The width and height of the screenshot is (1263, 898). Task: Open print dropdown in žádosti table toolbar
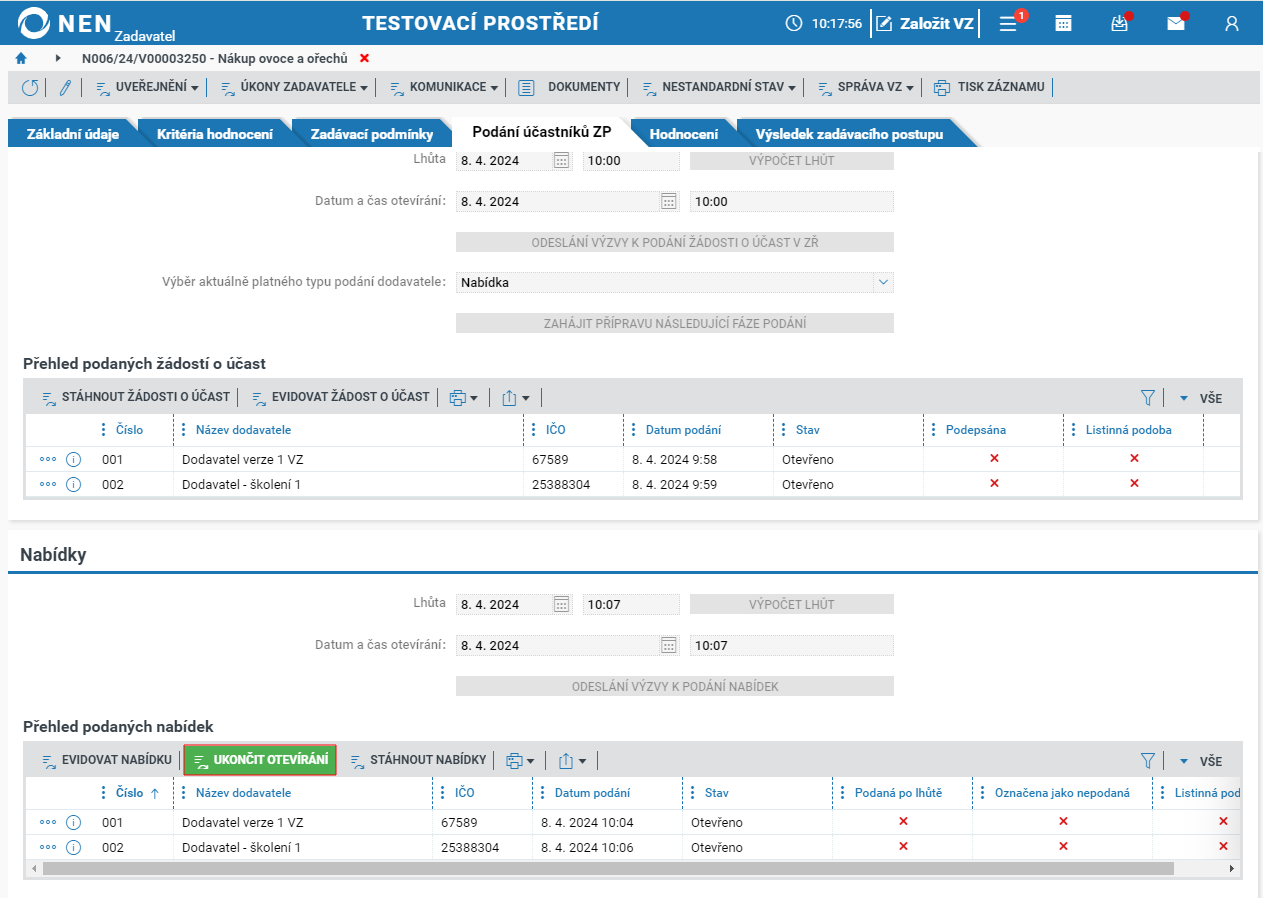[464, 397]
